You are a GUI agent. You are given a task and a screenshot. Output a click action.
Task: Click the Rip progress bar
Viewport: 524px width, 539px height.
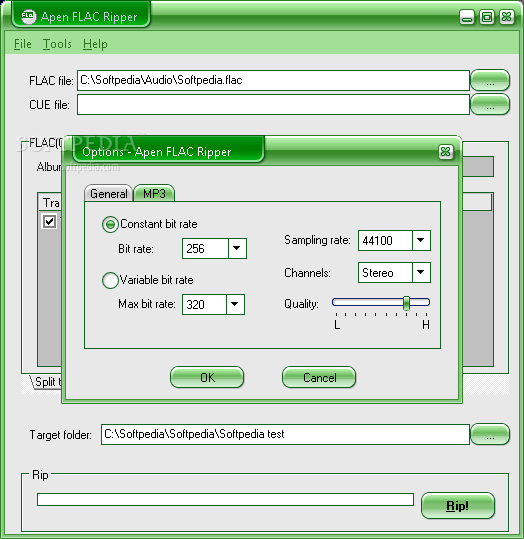point(225,499)
